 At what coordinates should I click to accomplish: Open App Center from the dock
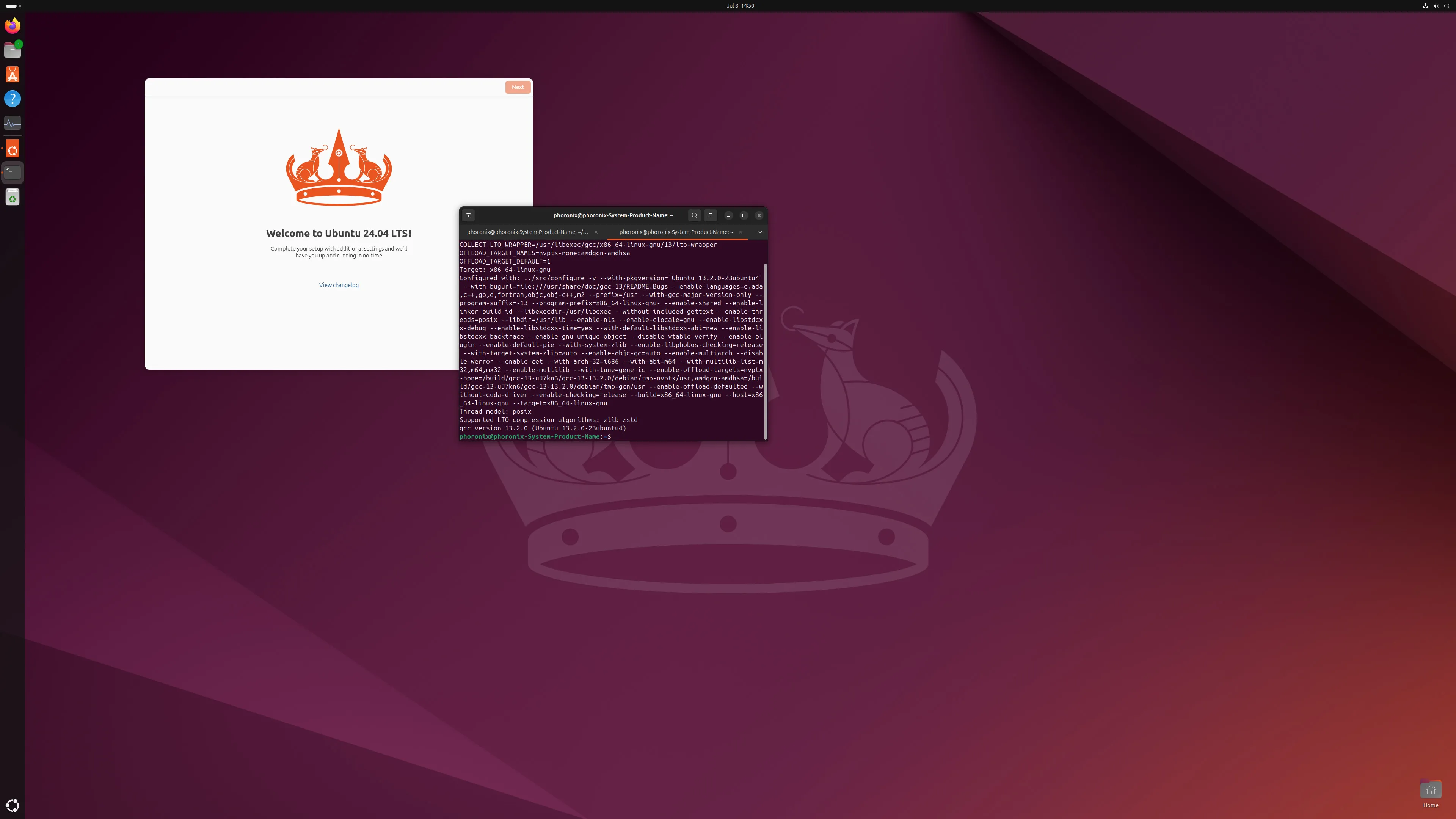[x=13, y=75]
